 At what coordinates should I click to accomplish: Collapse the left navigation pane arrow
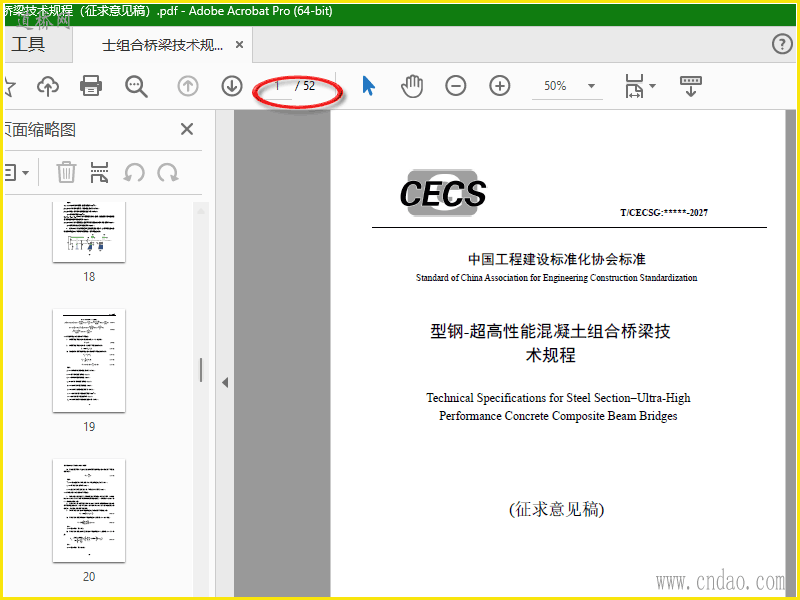click(x=225, y=382)
